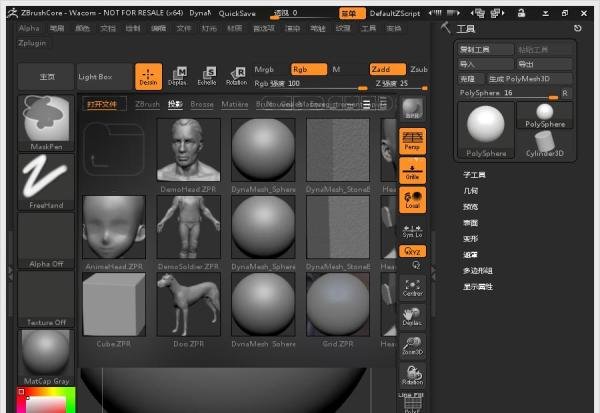Click the small rotation icon below Qxyz

(416, 265)
